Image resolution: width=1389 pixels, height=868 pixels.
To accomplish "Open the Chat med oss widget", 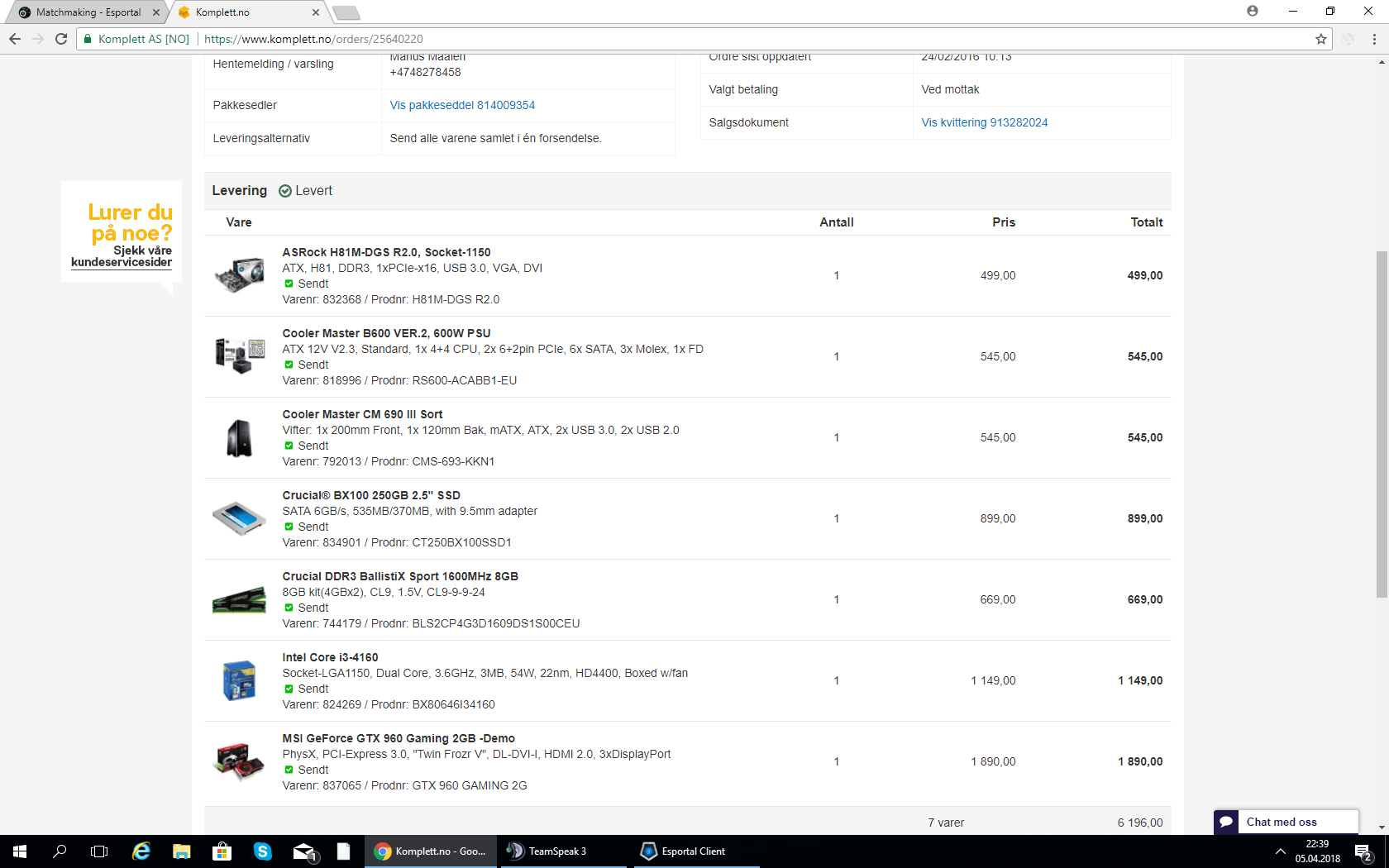I will 1286,822.
